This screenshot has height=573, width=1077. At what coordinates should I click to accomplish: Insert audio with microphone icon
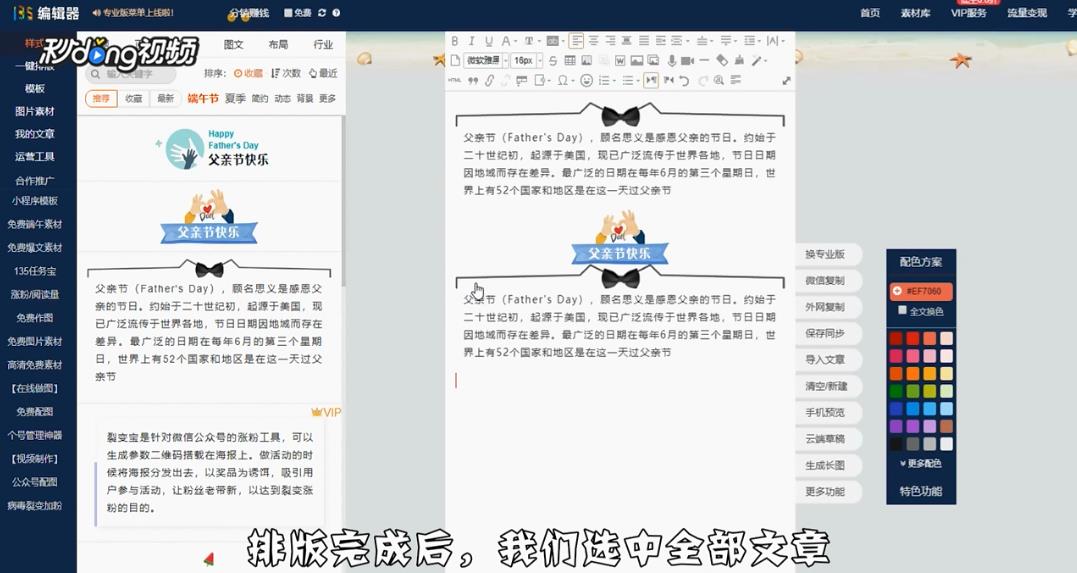[672, 60]
